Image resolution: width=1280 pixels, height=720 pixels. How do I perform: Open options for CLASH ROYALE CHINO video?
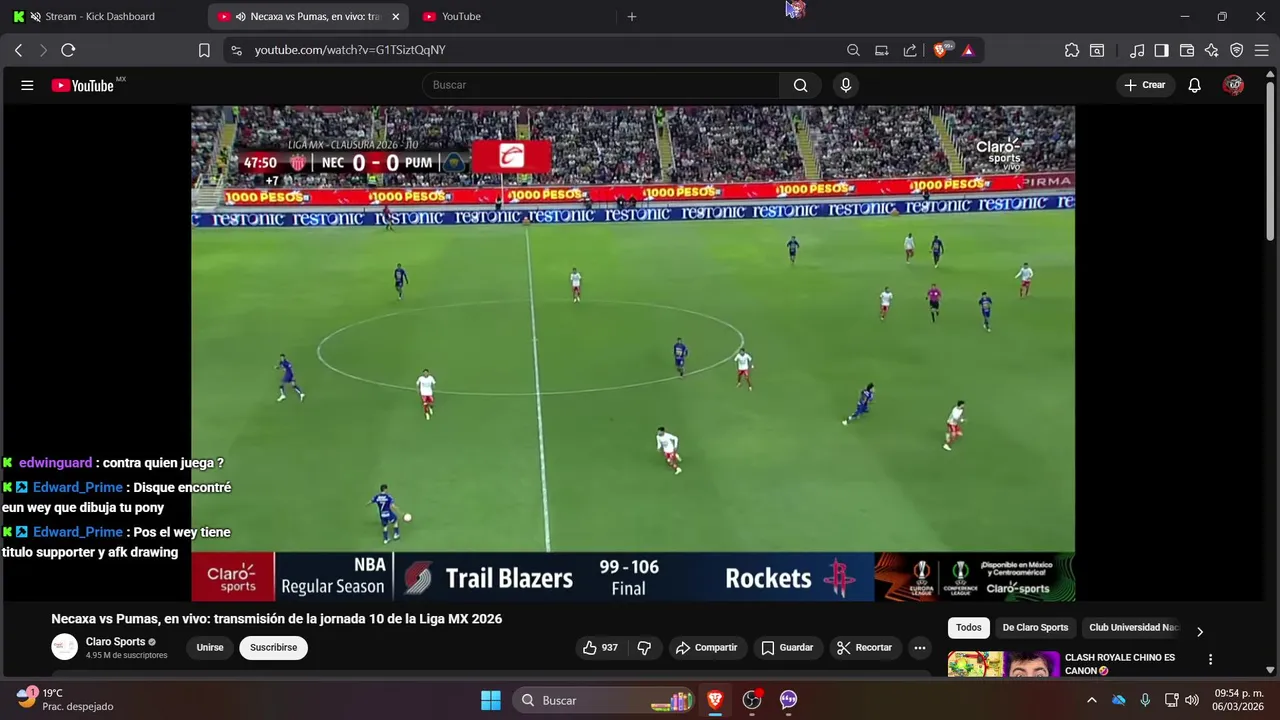click(x=1210, y=660)
